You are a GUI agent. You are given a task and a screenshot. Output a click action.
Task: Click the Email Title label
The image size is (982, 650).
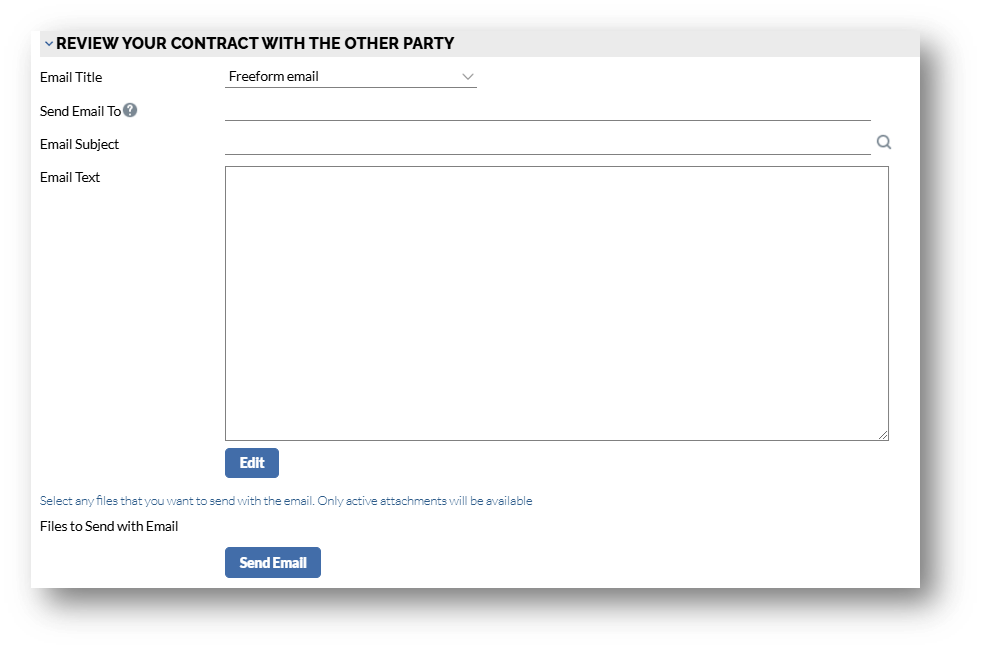pos(71,77)
